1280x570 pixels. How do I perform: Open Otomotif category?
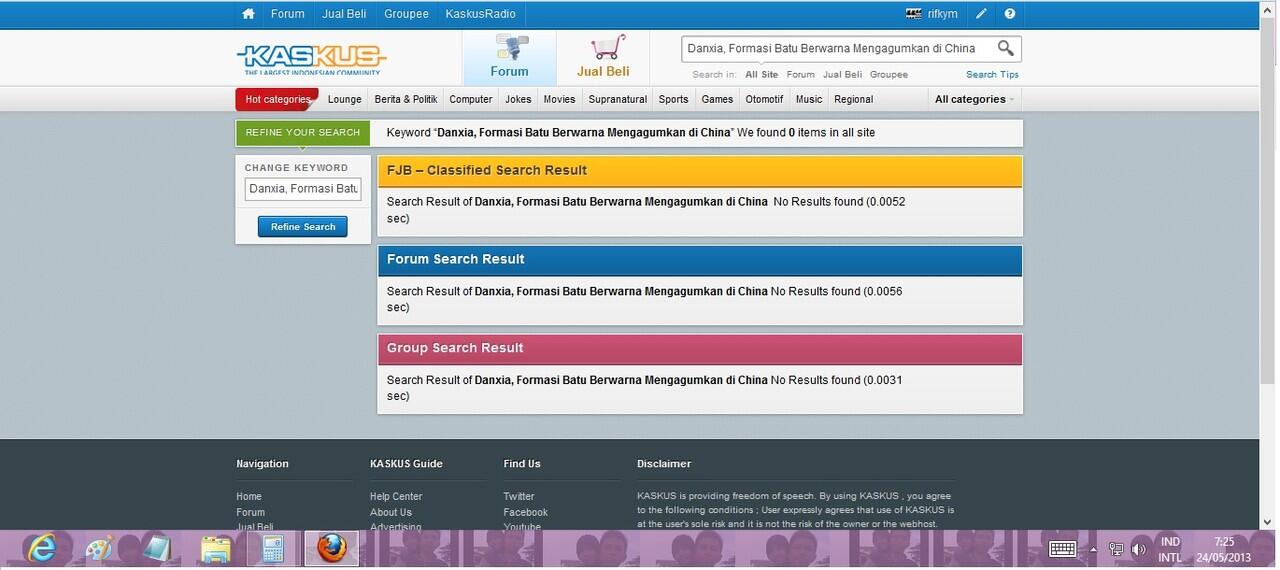[x=764, y=99]
